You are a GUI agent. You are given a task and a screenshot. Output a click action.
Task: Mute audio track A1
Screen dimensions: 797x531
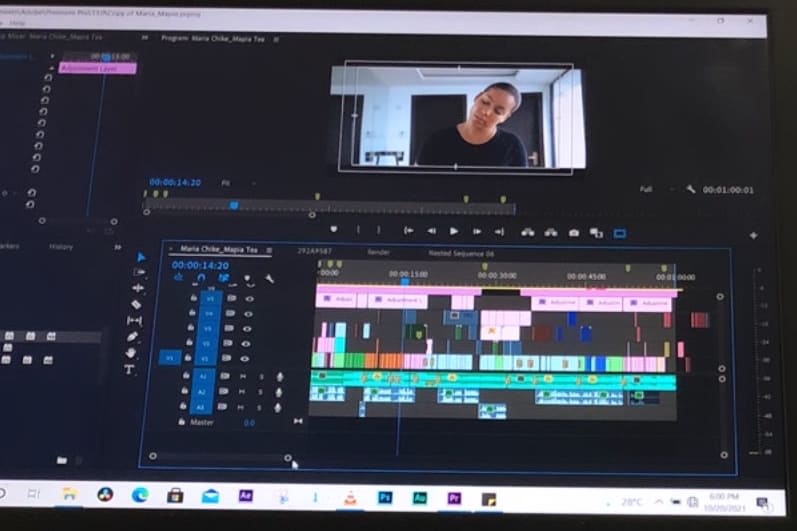pyautogui.click(x=242, y=377)
